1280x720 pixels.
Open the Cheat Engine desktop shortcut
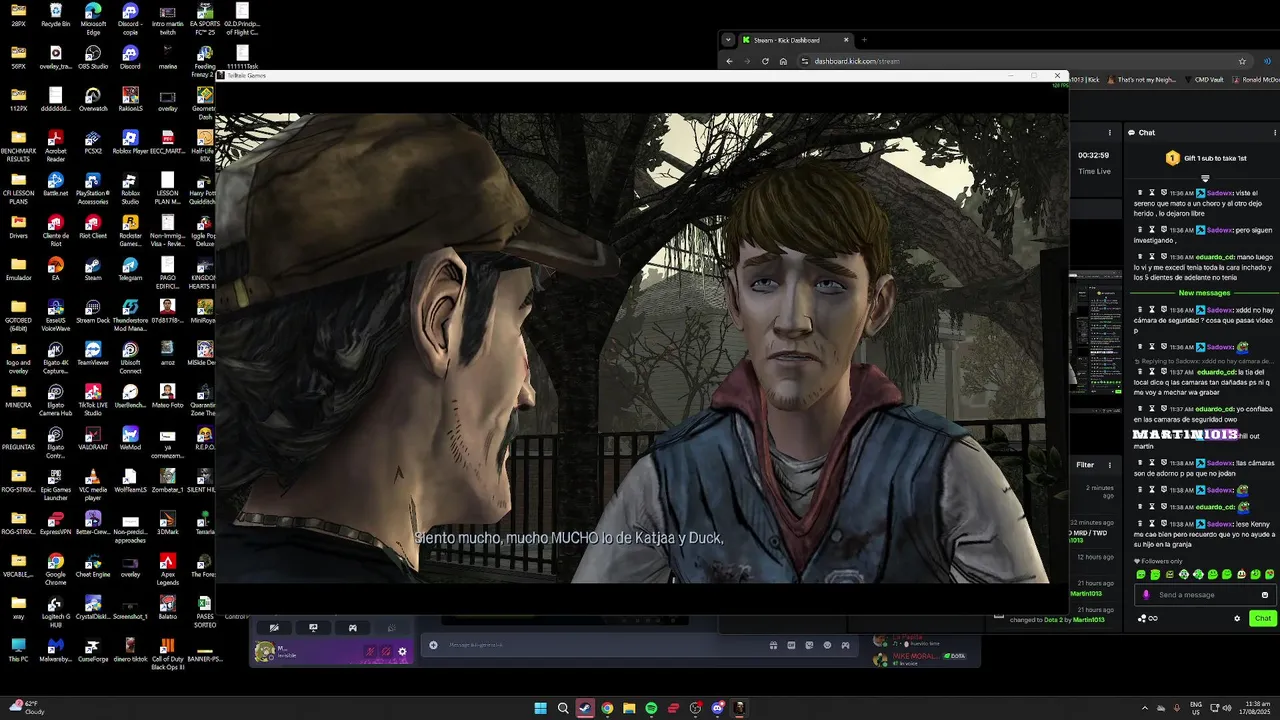93,564
